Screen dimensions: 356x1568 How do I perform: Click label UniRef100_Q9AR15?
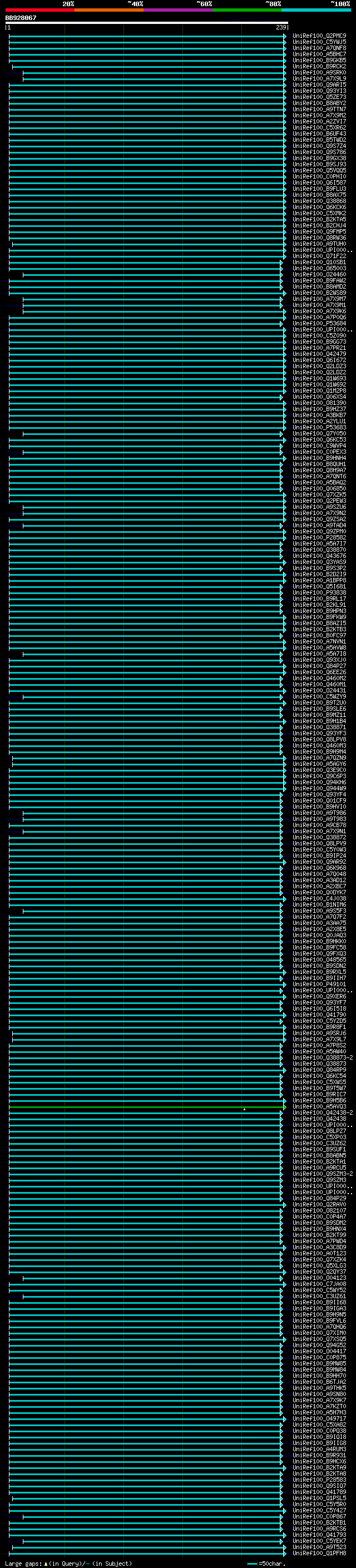click(x=319, y=85)
